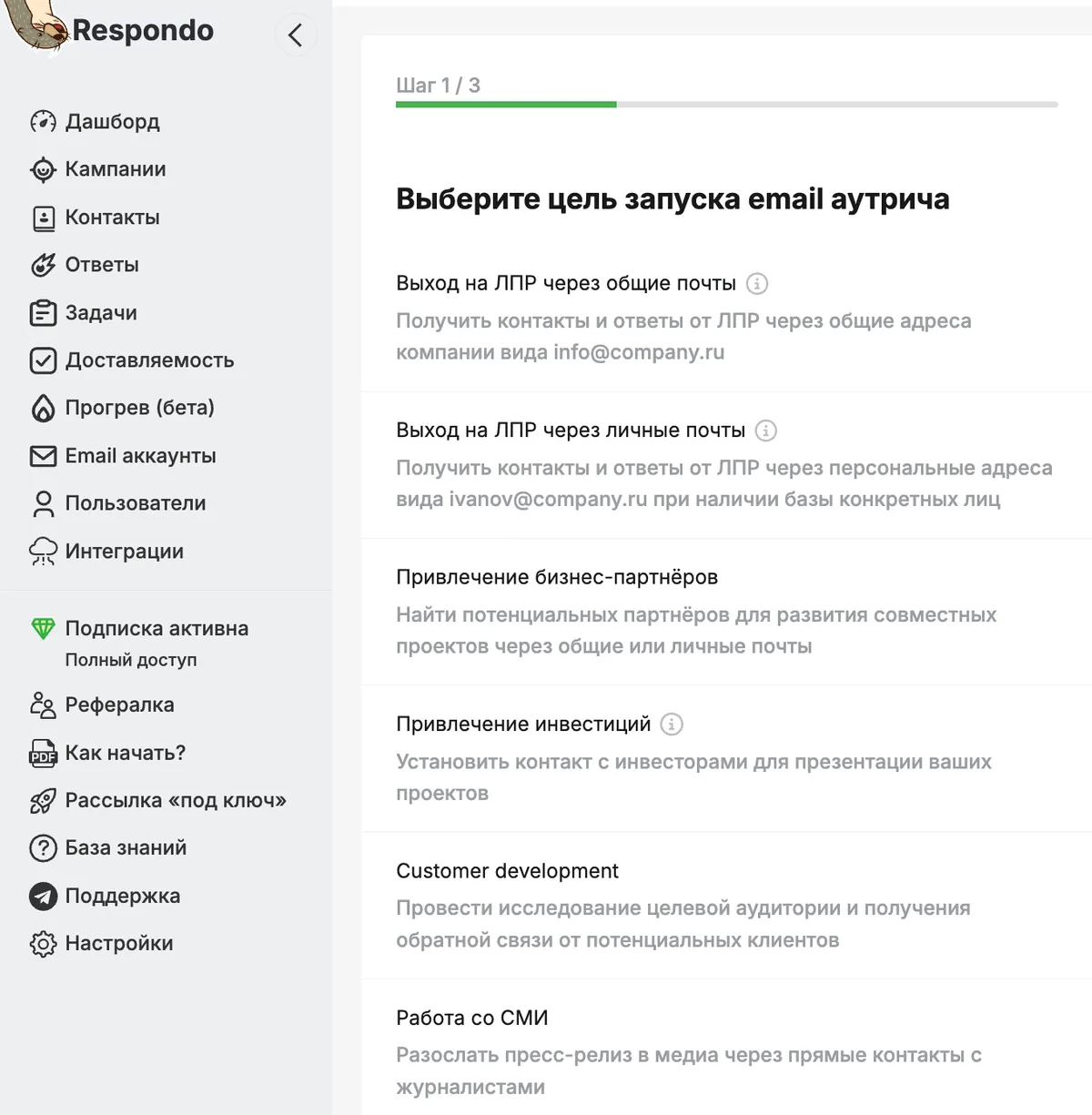Image resolution: width=1092 pixels, height=1115 pixels.
Task: Select the Привлечение бизнес-партнёров goal
Action: tap(727, 612)
